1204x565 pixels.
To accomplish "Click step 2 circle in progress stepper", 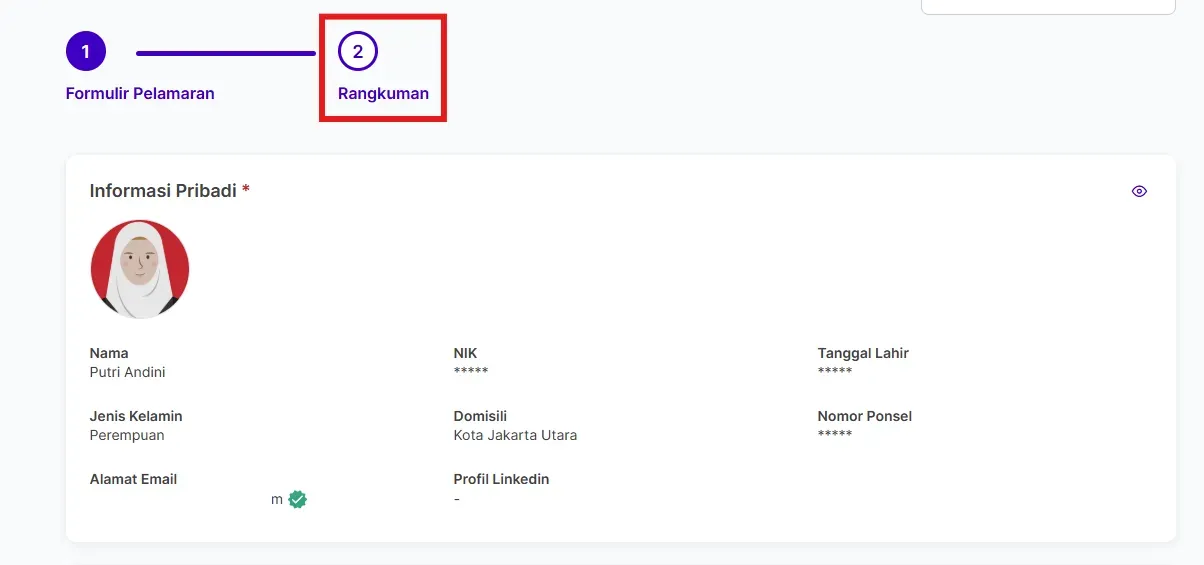I will tap(358, 51).
